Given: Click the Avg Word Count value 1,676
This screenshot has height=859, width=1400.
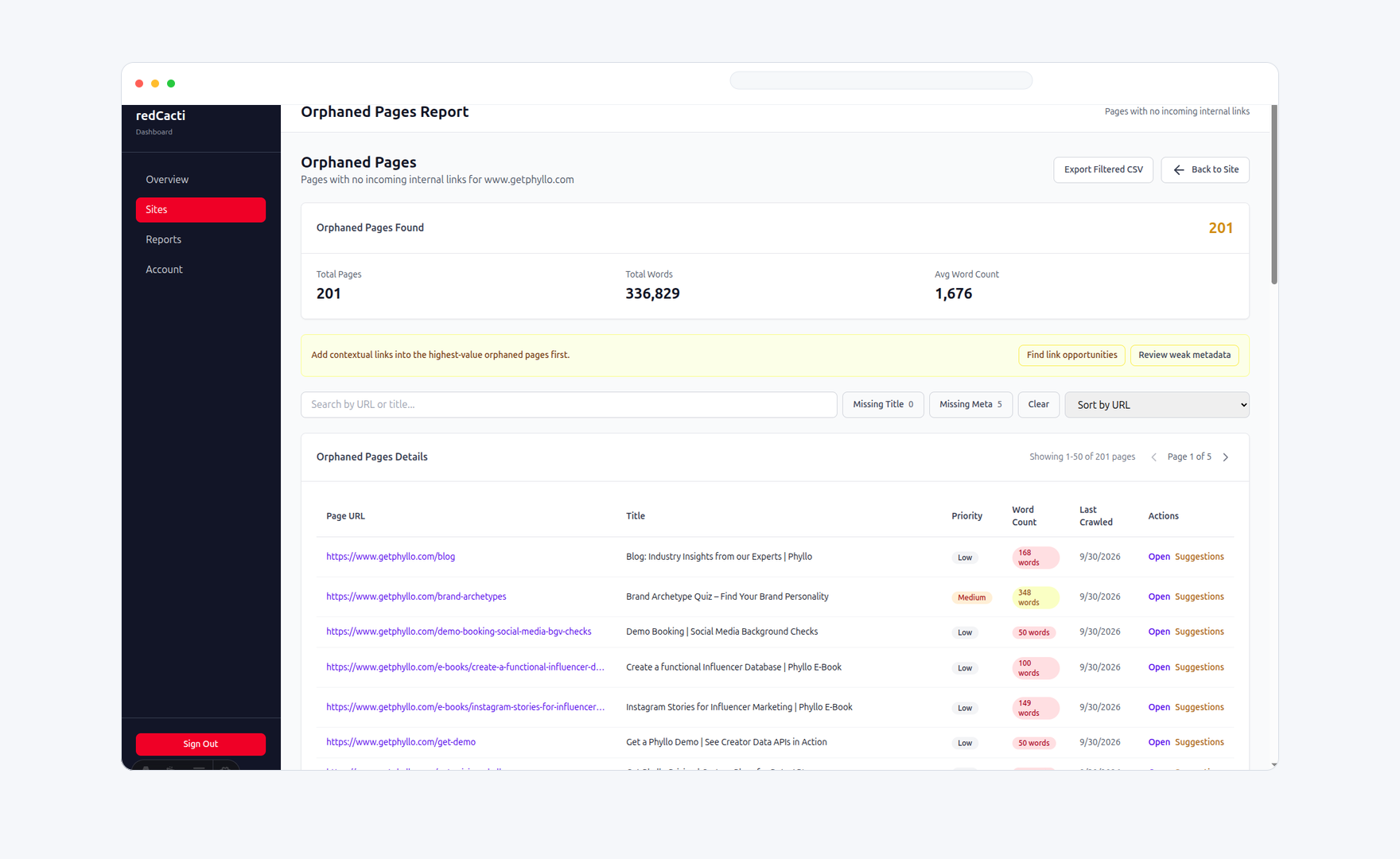Looking at the screenshot, I should click(953, 293).
